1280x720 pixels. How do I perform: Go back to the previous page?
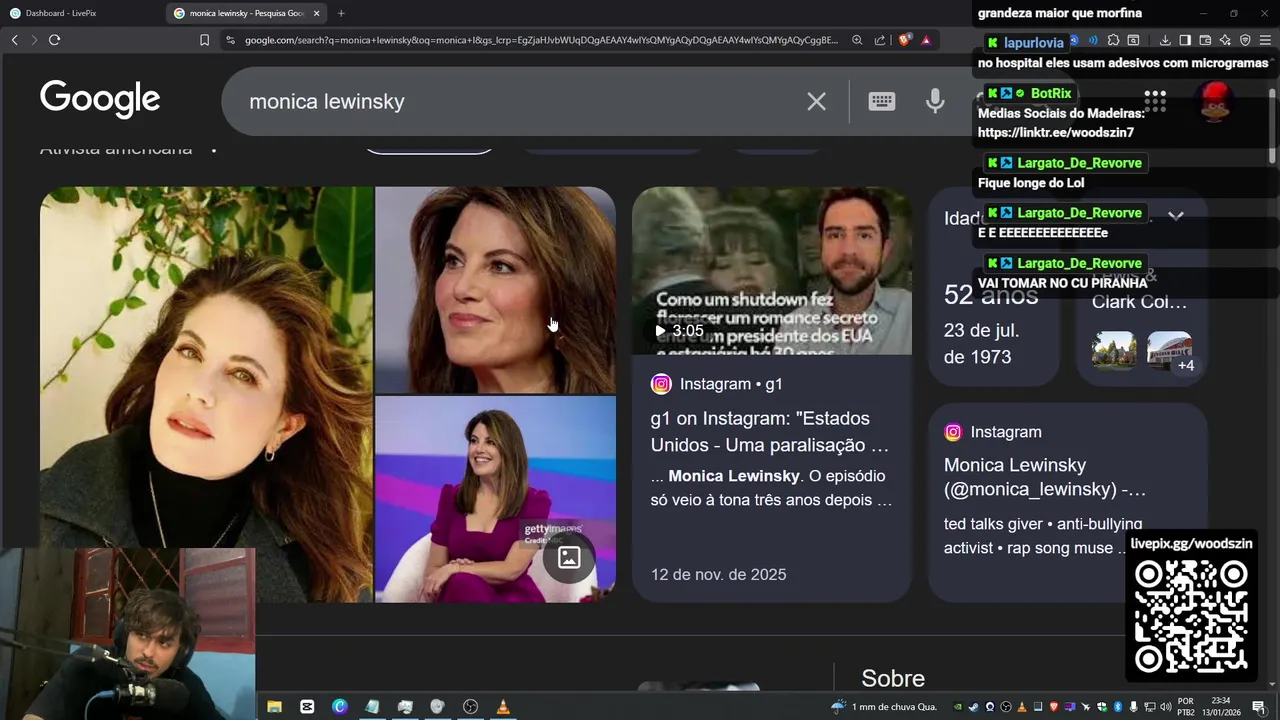pyautogui.click(x=14, y=40)
